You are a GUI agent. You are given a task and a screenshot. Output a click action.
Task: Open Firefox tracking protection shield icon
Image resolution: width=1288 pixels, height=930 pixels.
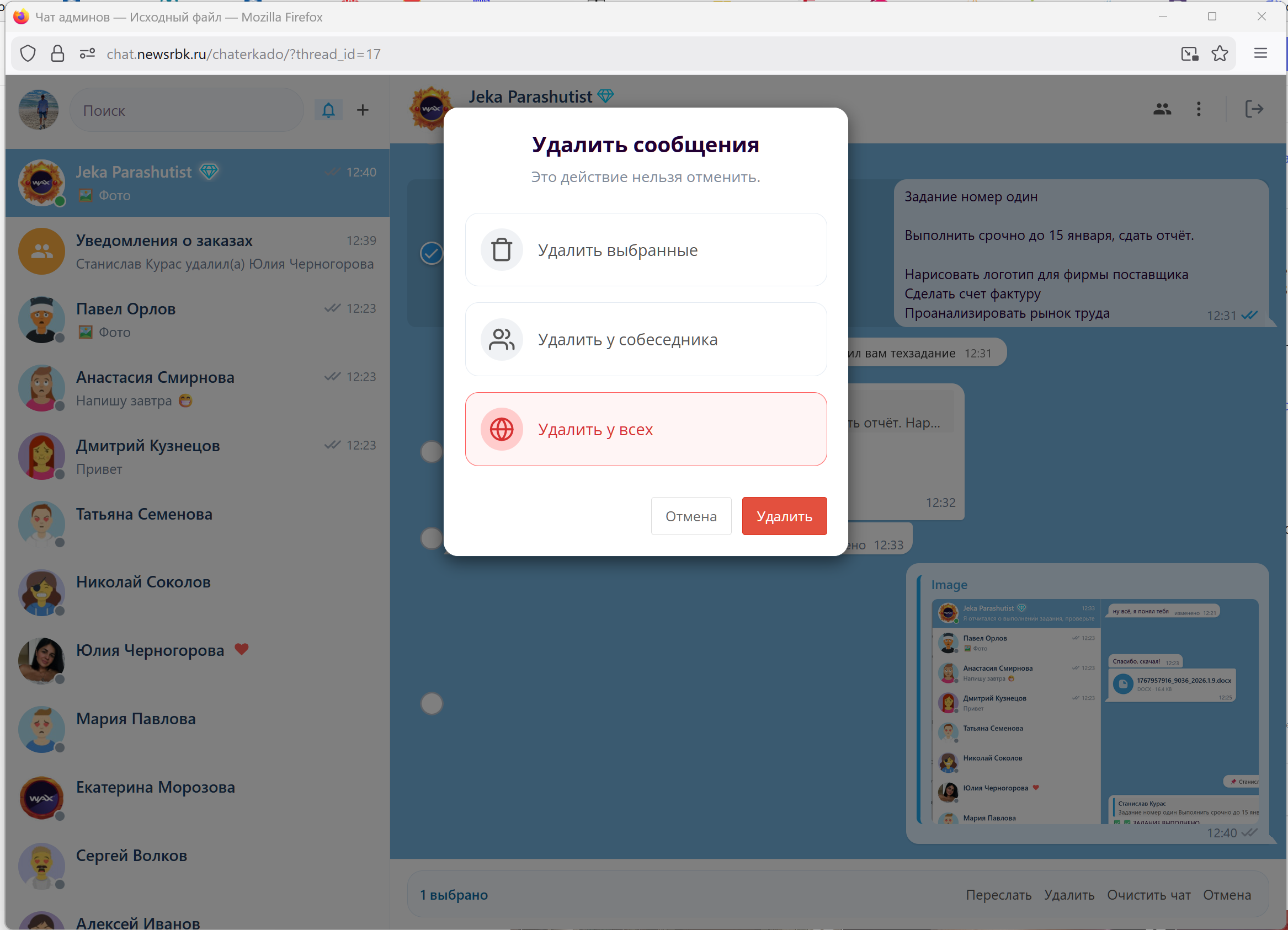click(28, 53)
